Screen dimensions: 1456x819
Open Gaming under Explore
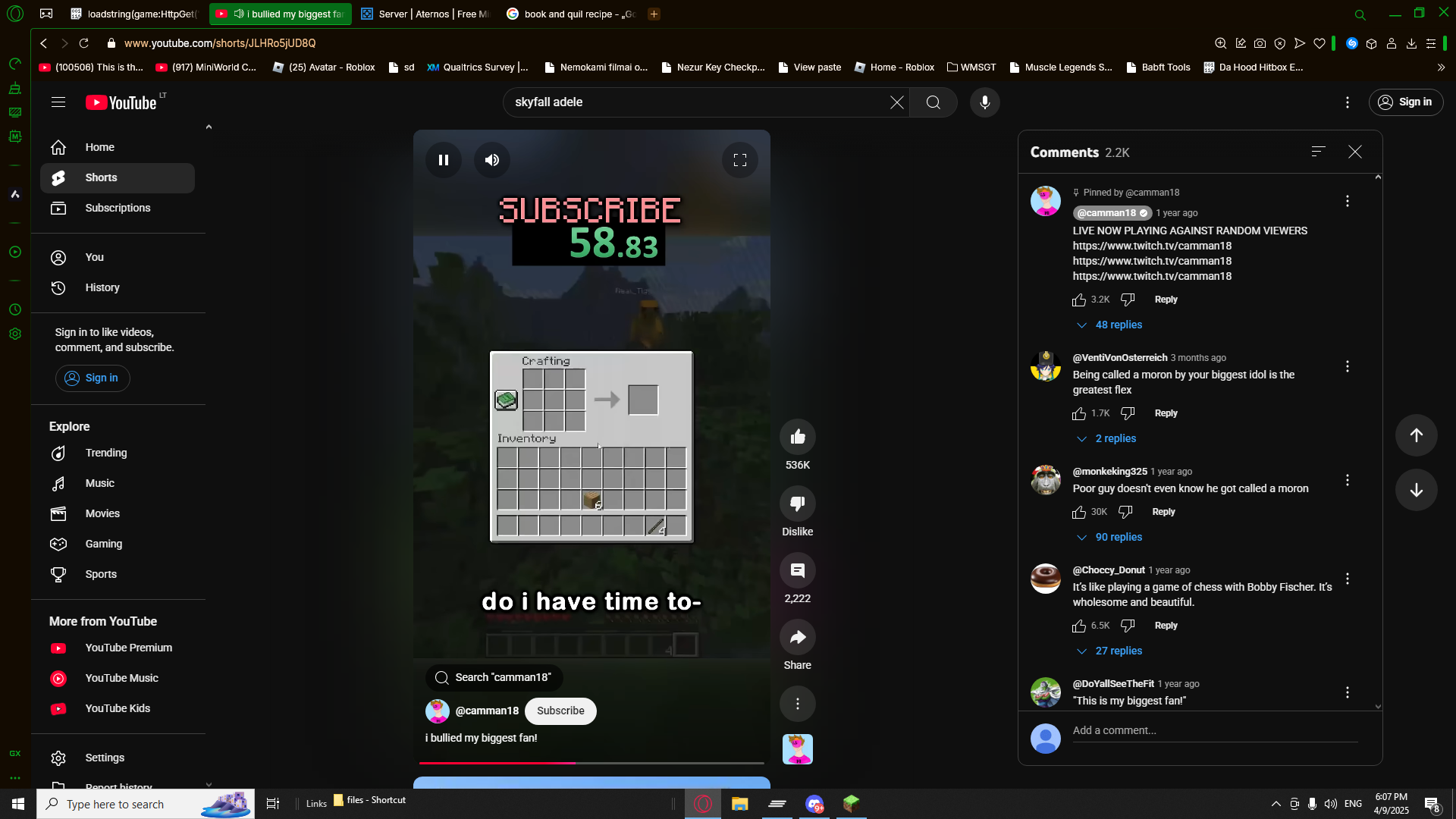[x=118, y=544]
